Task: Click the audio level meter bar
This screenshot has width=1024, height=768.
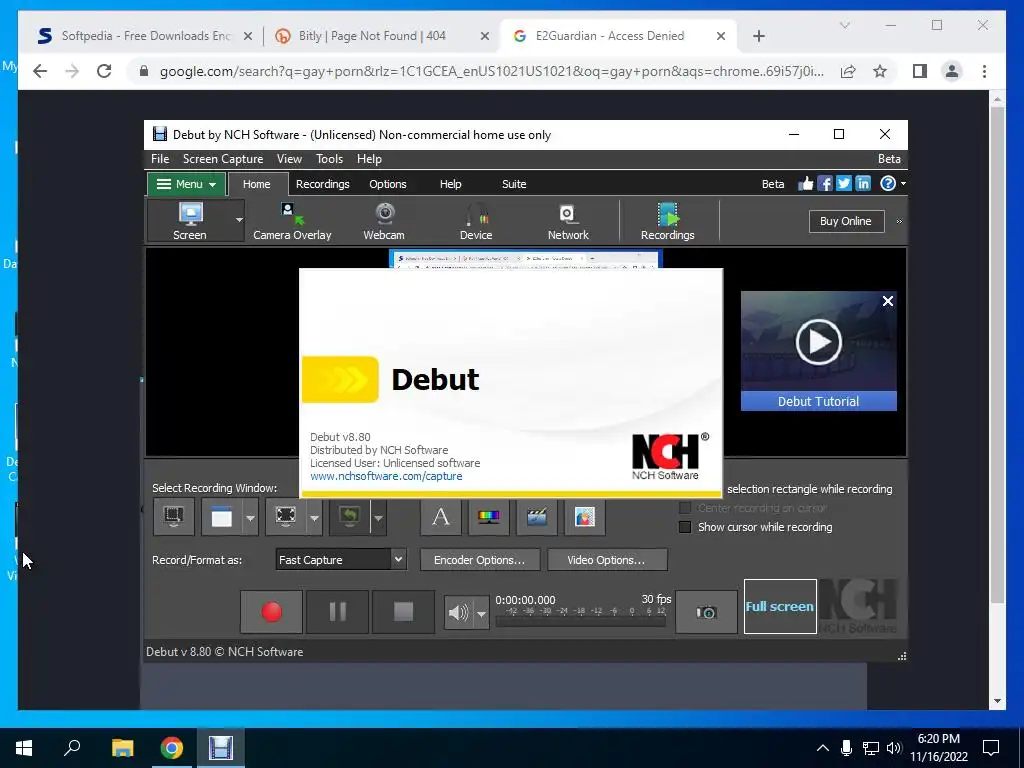Action: tap(581, 622)
